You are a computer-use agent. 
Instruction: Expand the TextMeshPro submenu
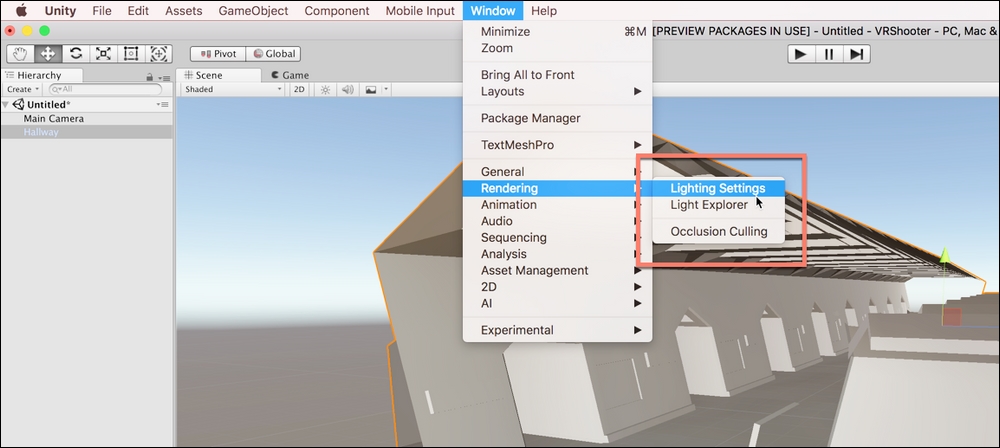pyautogui.click(x=557, y=146)
